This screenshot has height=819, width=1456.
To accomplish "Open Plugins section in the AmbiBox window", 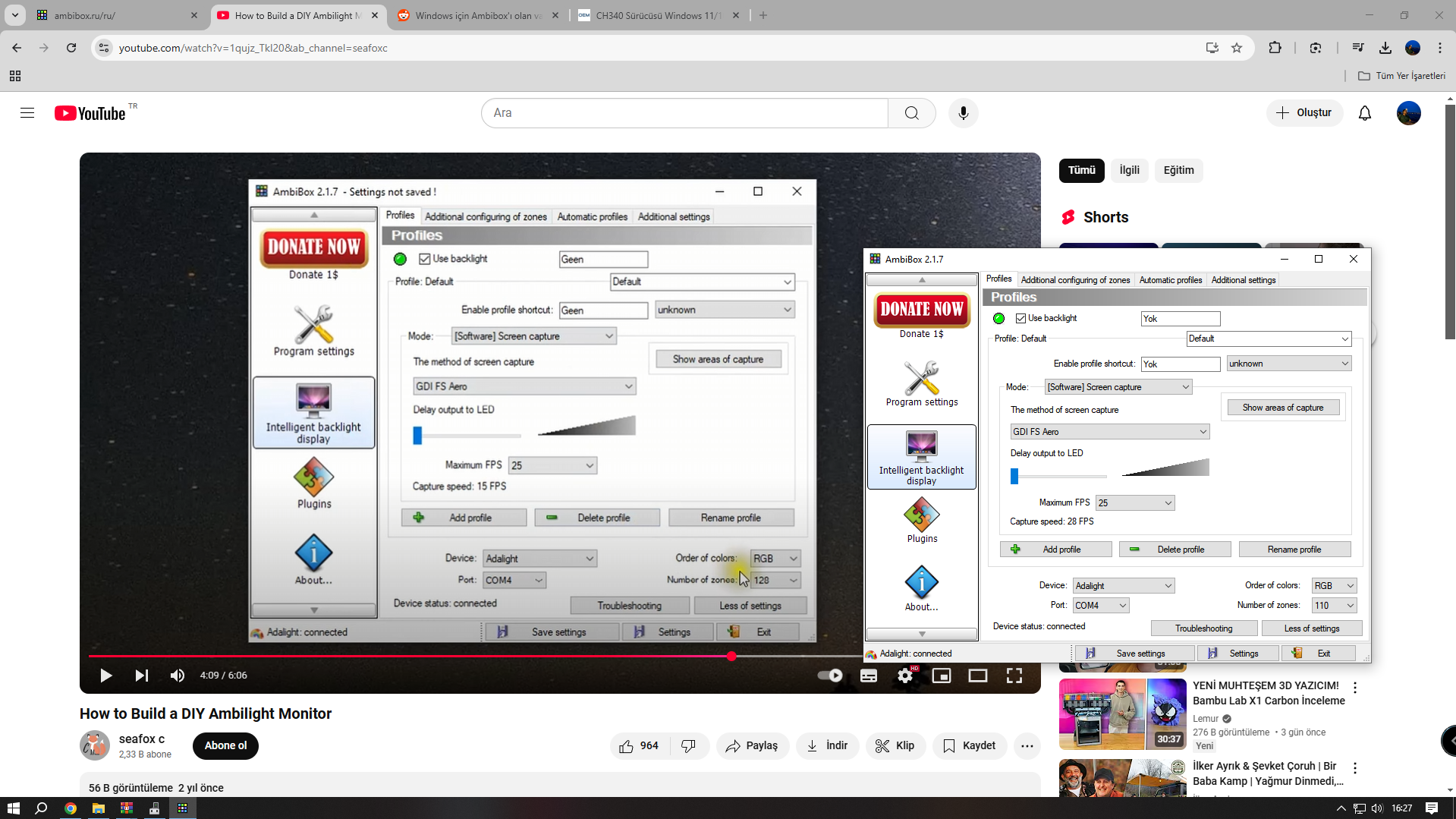I will tap(922, 521).
